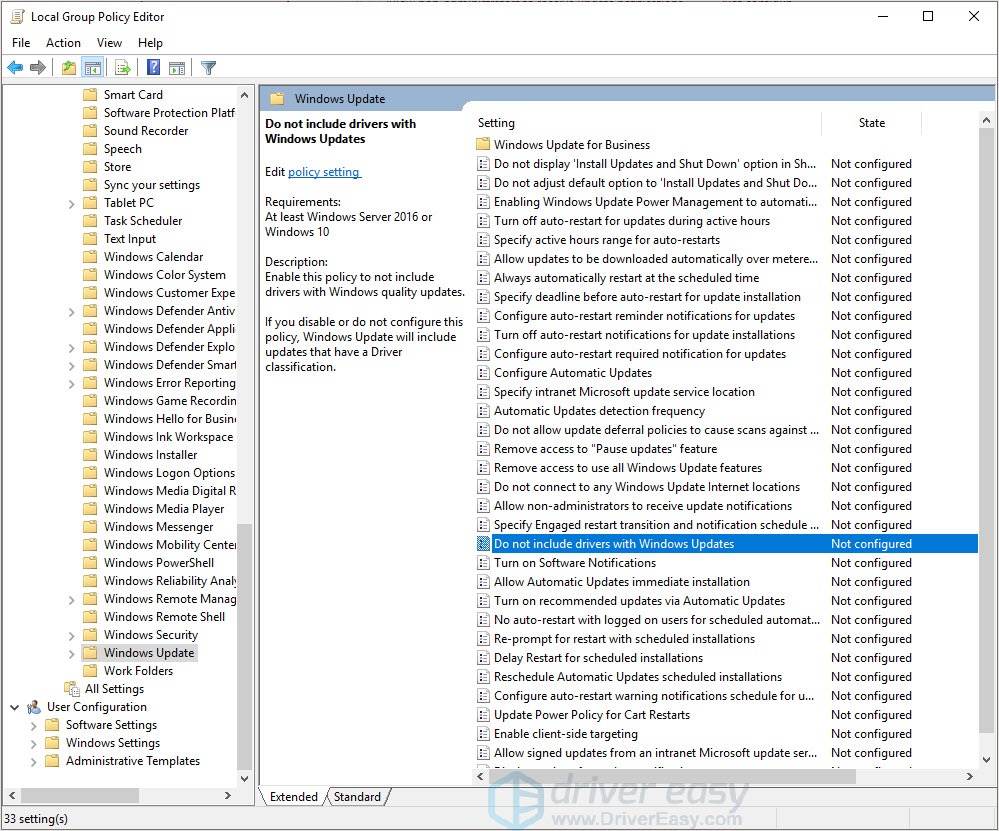Click the Export List toolbar icon
The width and height of the screenshot is (999, 831).
click(122, 67)
